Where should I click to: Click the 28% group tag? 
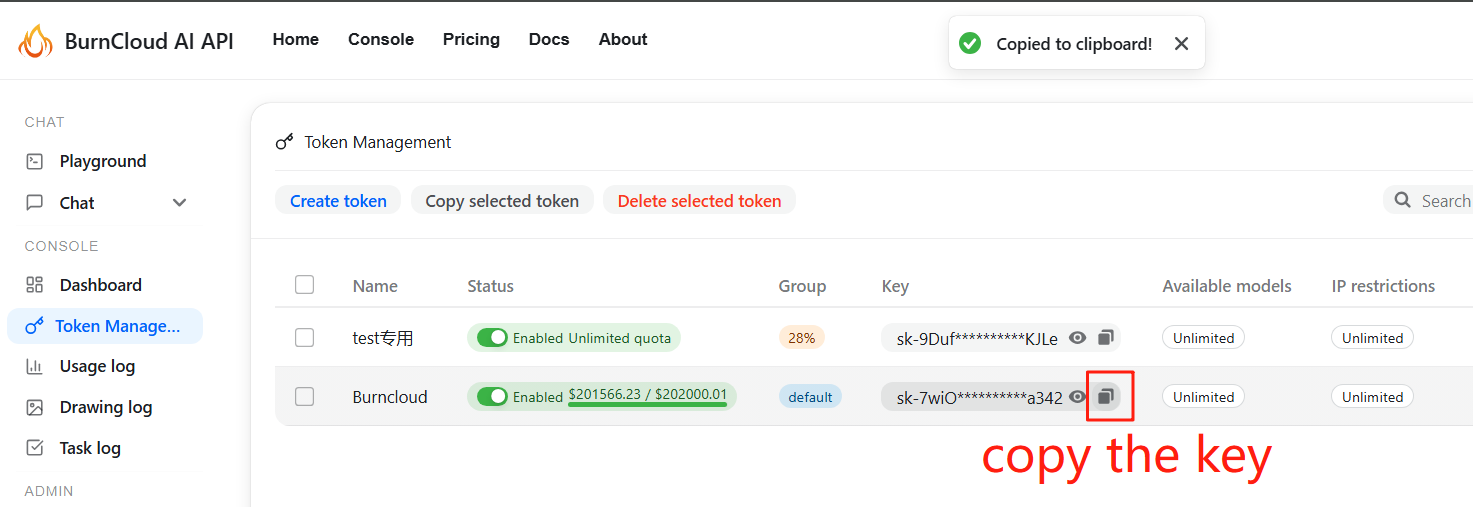tap(802, 338)
